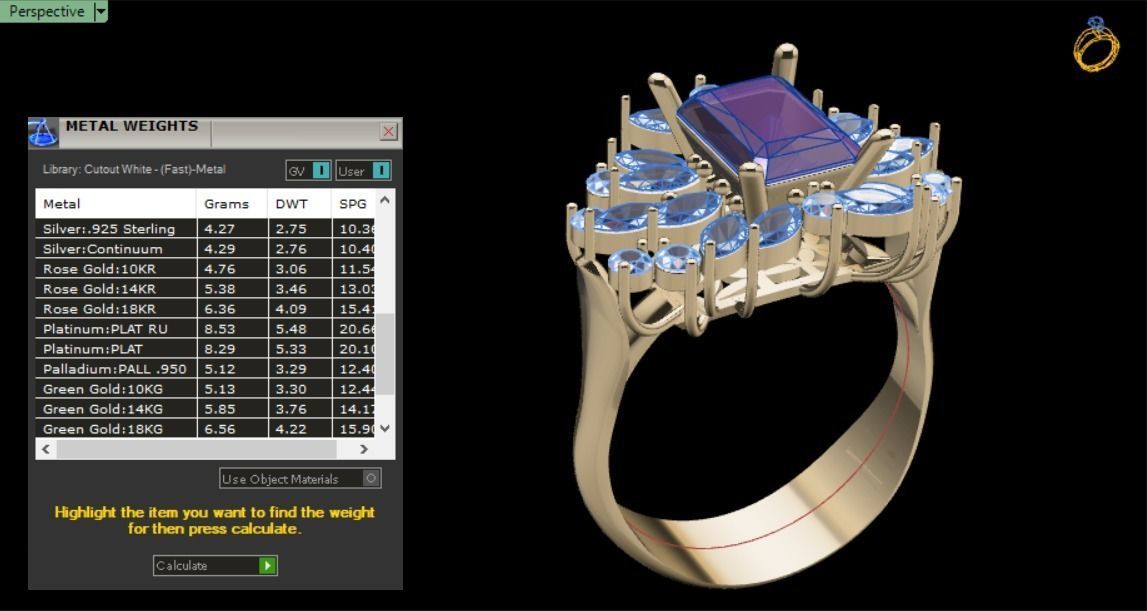This screenshot has height=611, width=1147.
Task: Click the 4.27 grams value
Action: (219, 229)
